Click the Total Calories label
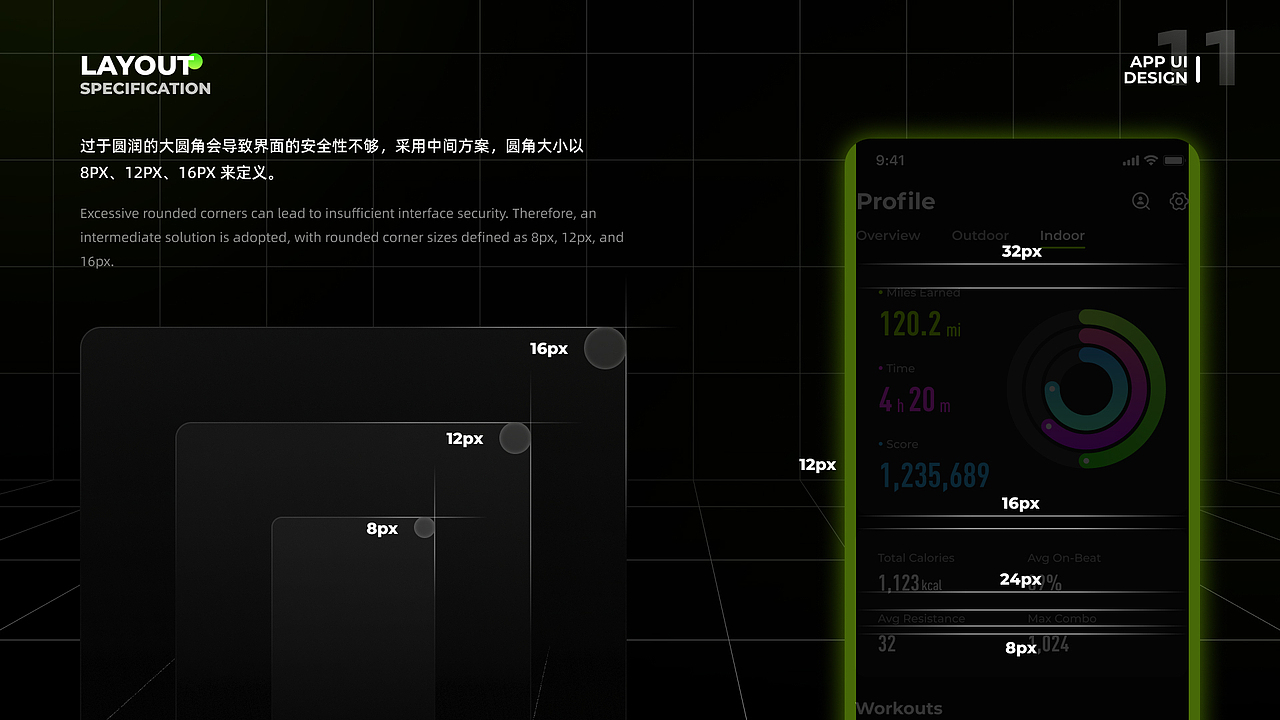Image resolution: width=1280 pixels, height=720 pixels. (x=916, y=558)
